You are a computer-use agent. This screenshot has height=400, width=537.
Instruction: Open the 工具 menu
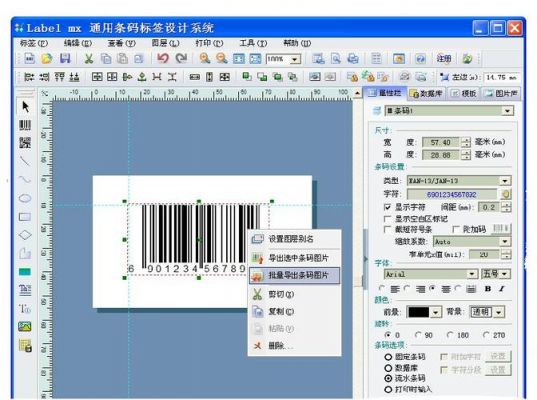point(253,43)
